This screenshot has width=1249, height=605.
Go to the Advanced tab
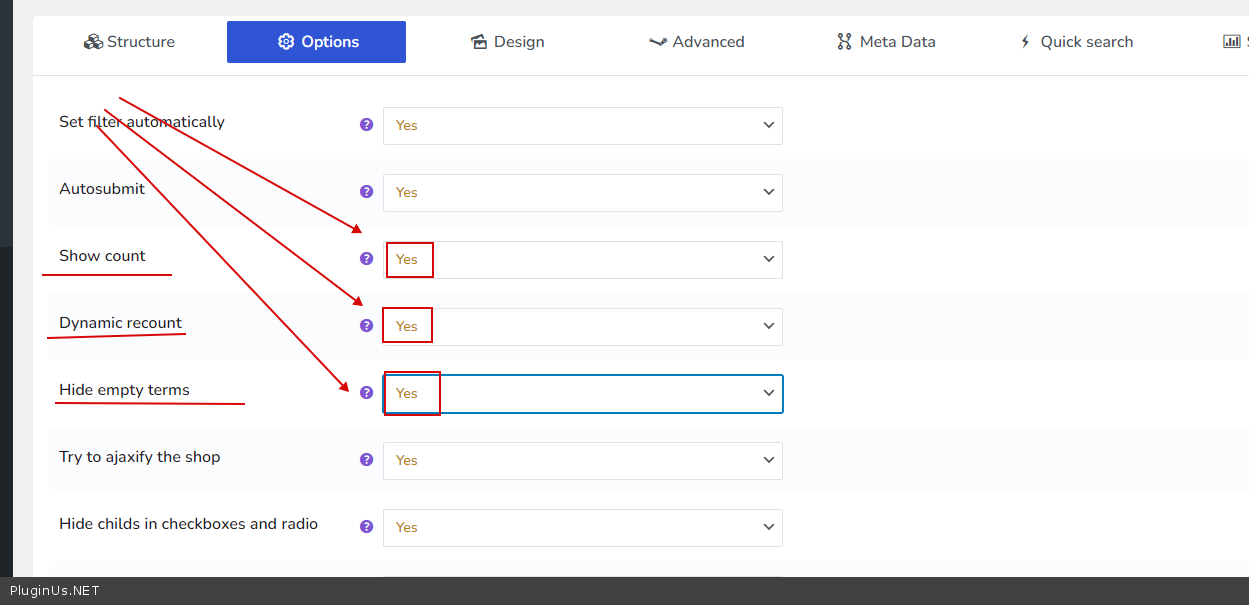point(696,42)
